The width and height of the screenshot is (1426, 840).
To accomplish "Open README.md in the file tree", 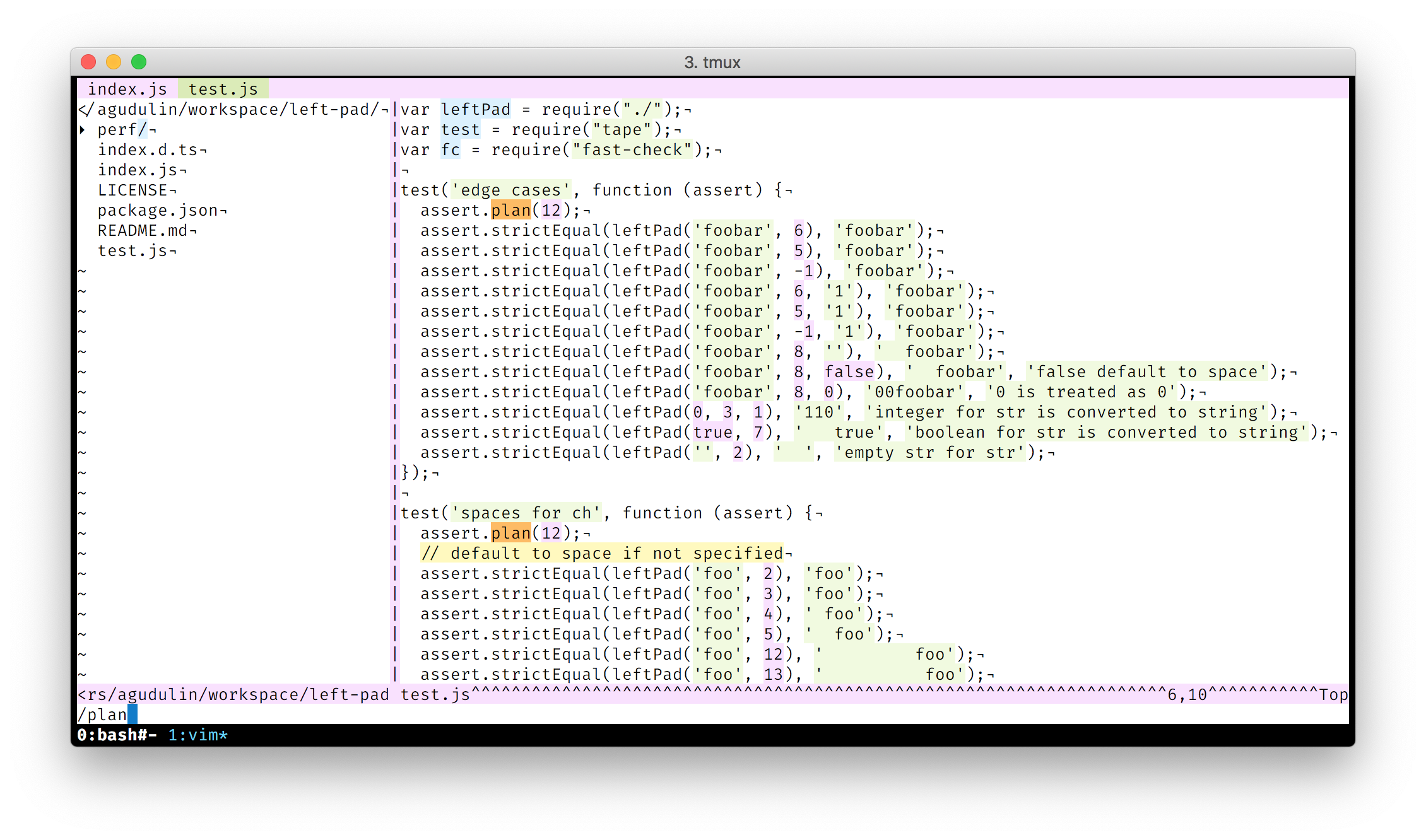I will (143, 231).
